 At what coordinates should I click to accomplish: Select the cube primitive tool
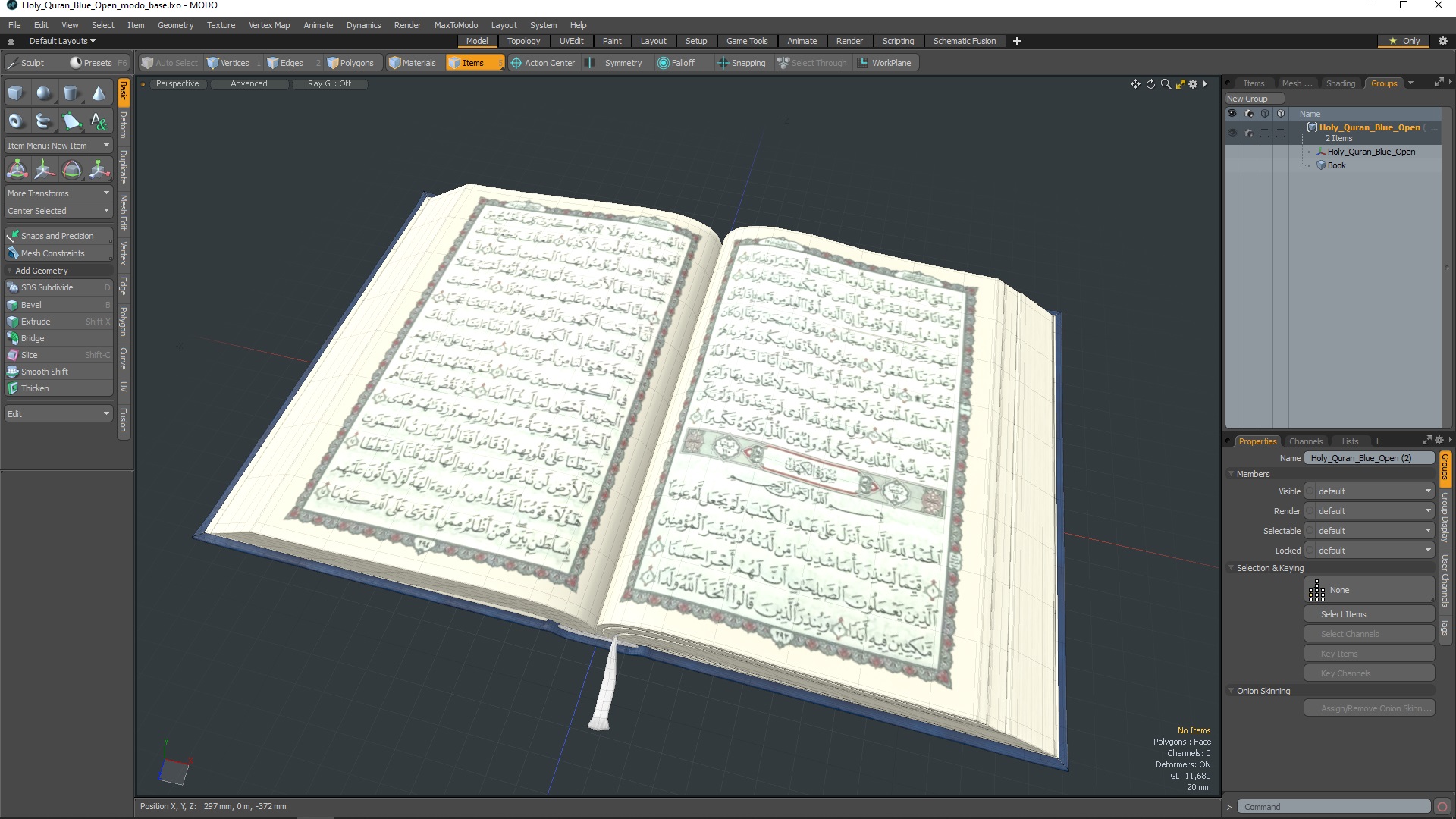coord(16,93)
